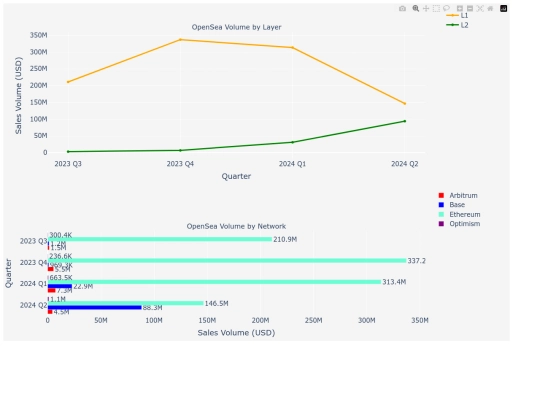Click the '146.5M' bar value label

tap(217, 303)
